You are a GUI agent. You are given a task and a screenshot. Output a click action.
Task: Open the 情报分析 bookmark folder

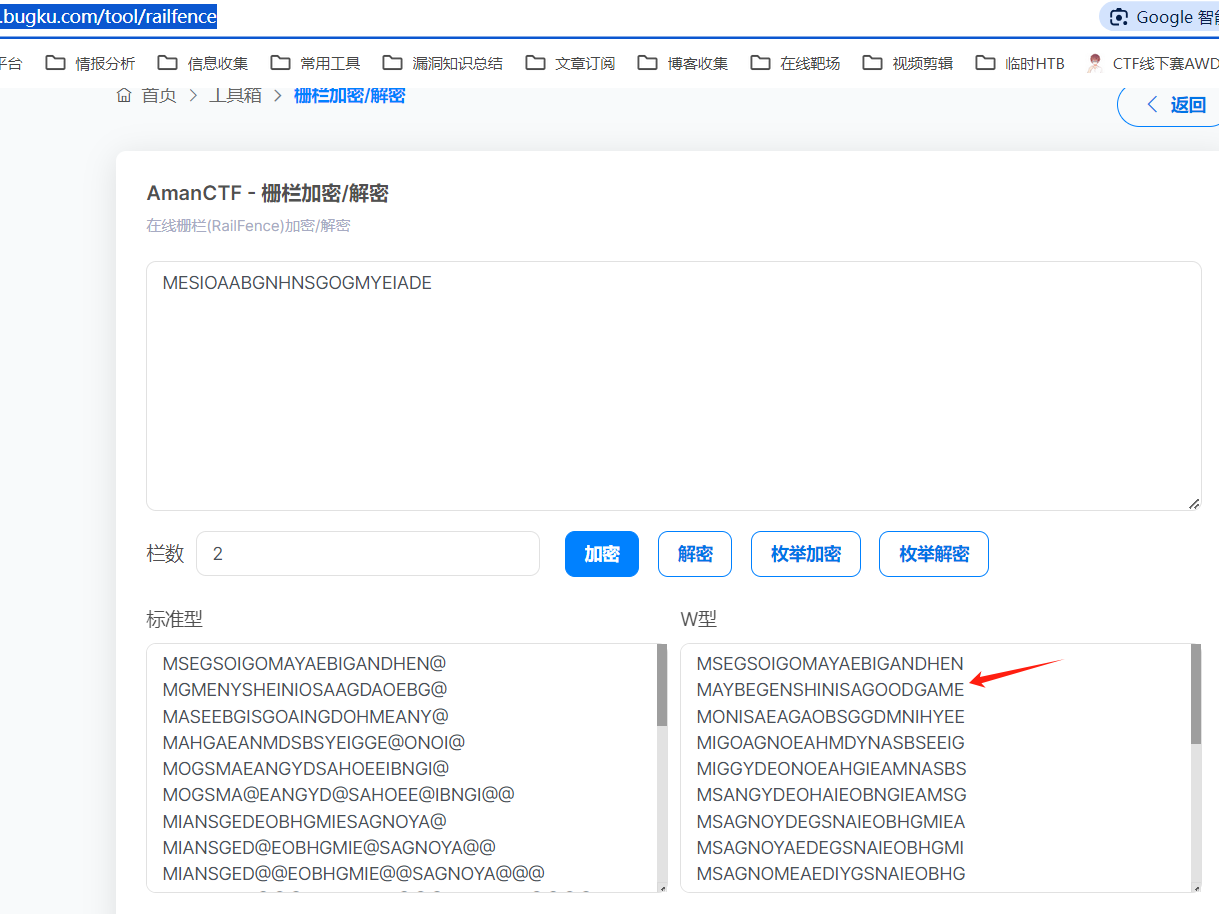click(92, 63)
